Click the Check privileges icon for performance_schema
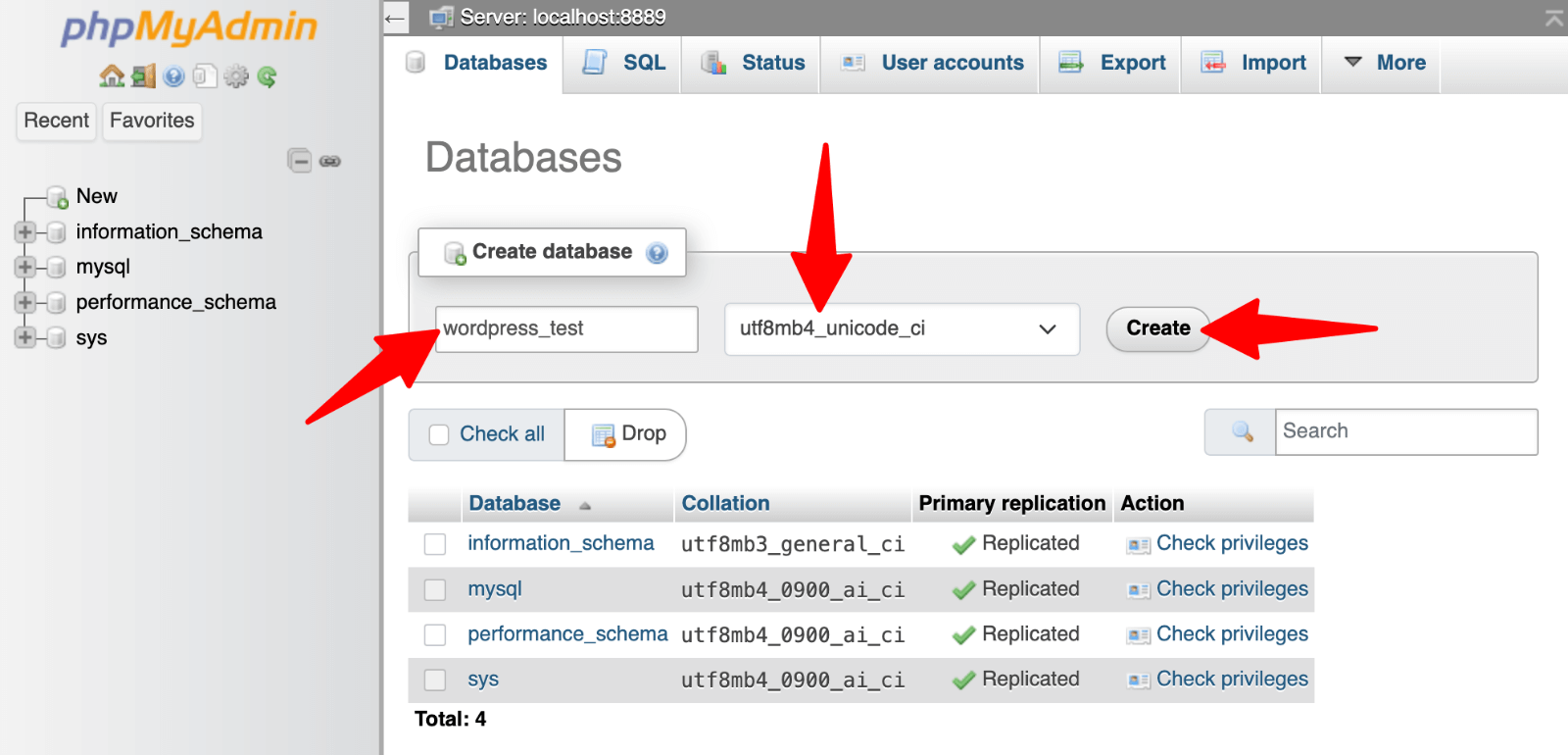The width and height of the screenshot is (1568, 755). 1138,635
